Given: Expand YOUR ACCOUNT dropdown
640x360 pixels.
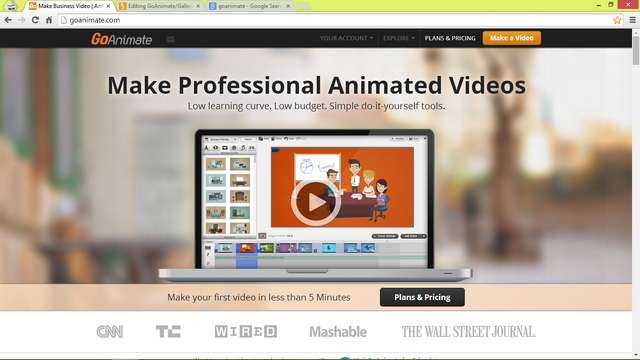Looking at the screenshot, I should (346, 38).
